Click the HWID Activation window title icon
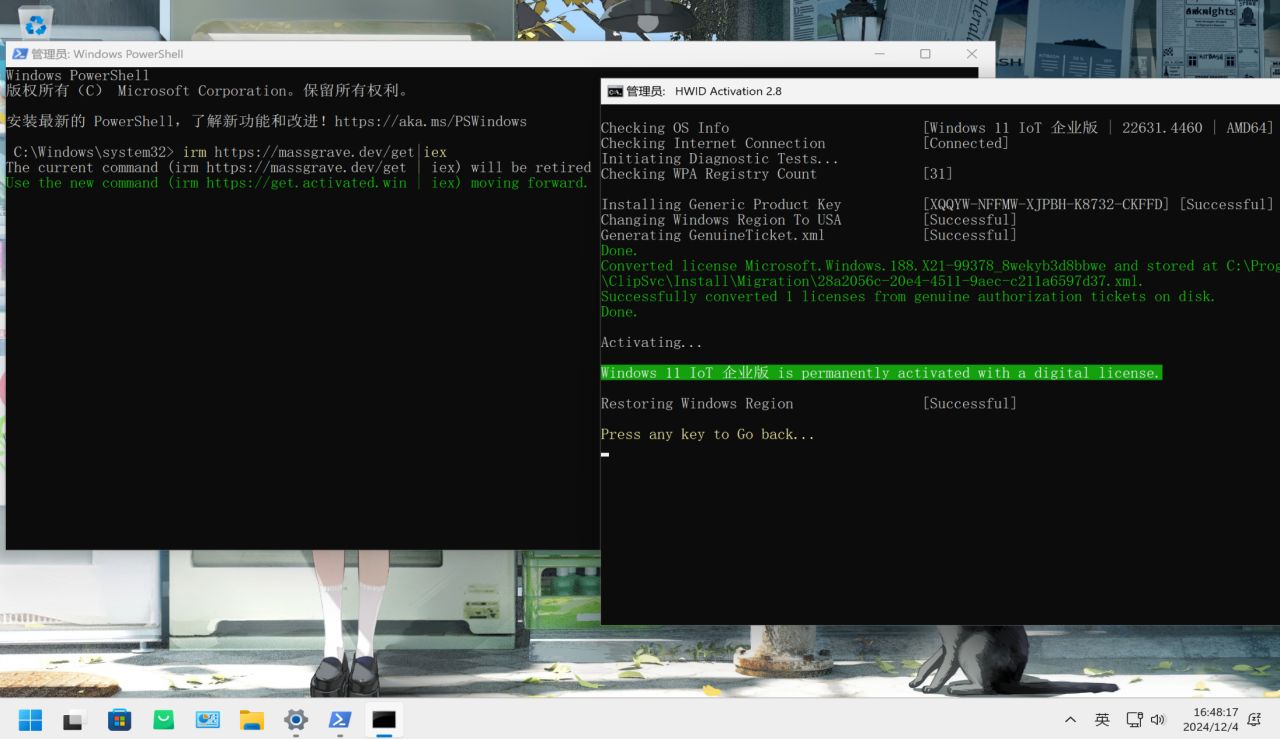 point(615,91)
